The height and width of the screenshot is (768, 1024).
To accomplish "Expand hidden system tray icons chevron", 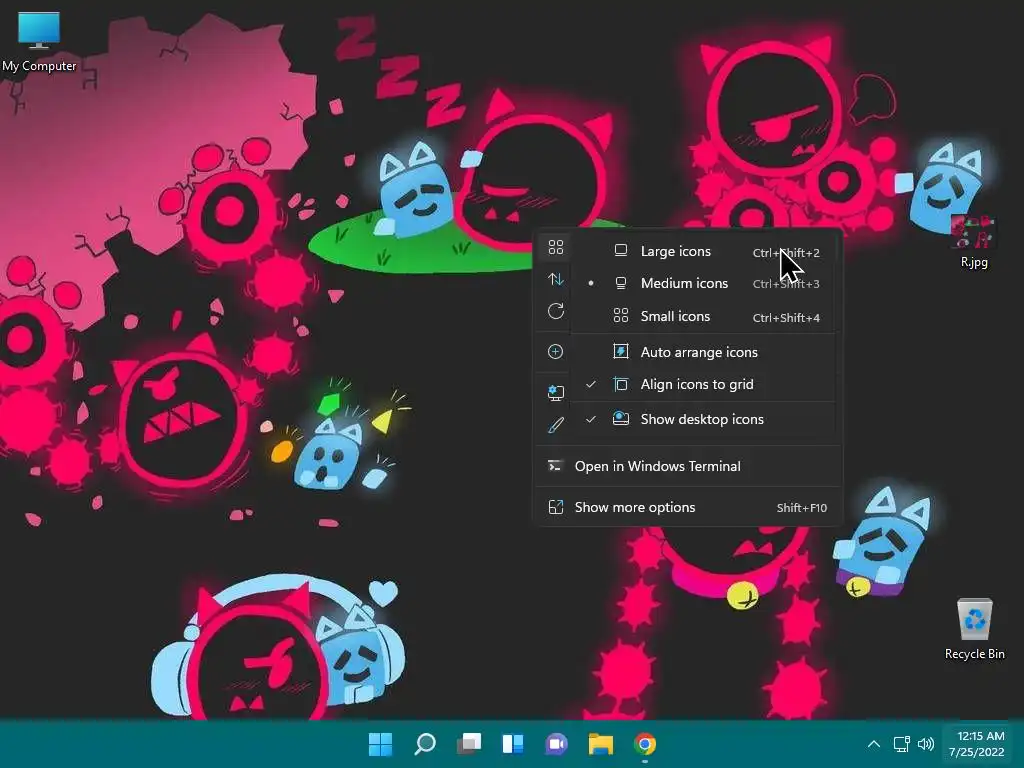I will click(x=874, y=744).
